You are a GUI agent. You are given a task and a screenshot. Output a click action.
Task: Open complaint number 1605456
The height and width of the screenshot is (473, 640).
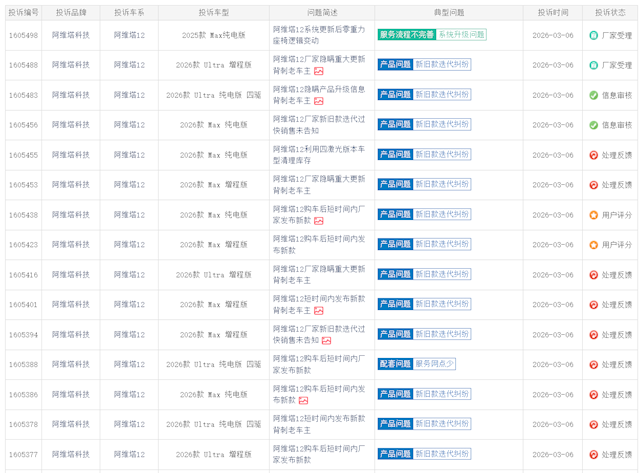(23, 125)
